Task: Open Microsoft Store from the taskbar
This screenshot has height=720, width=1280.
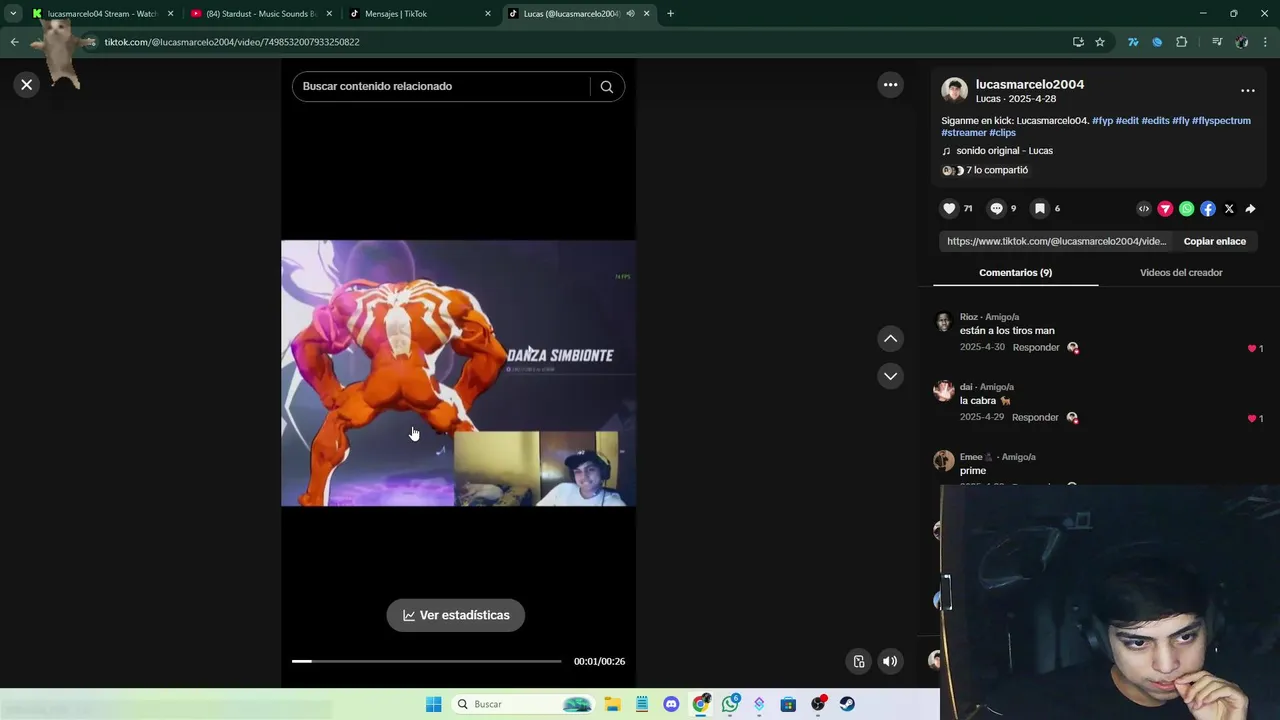Action: [x=788, y=704]
